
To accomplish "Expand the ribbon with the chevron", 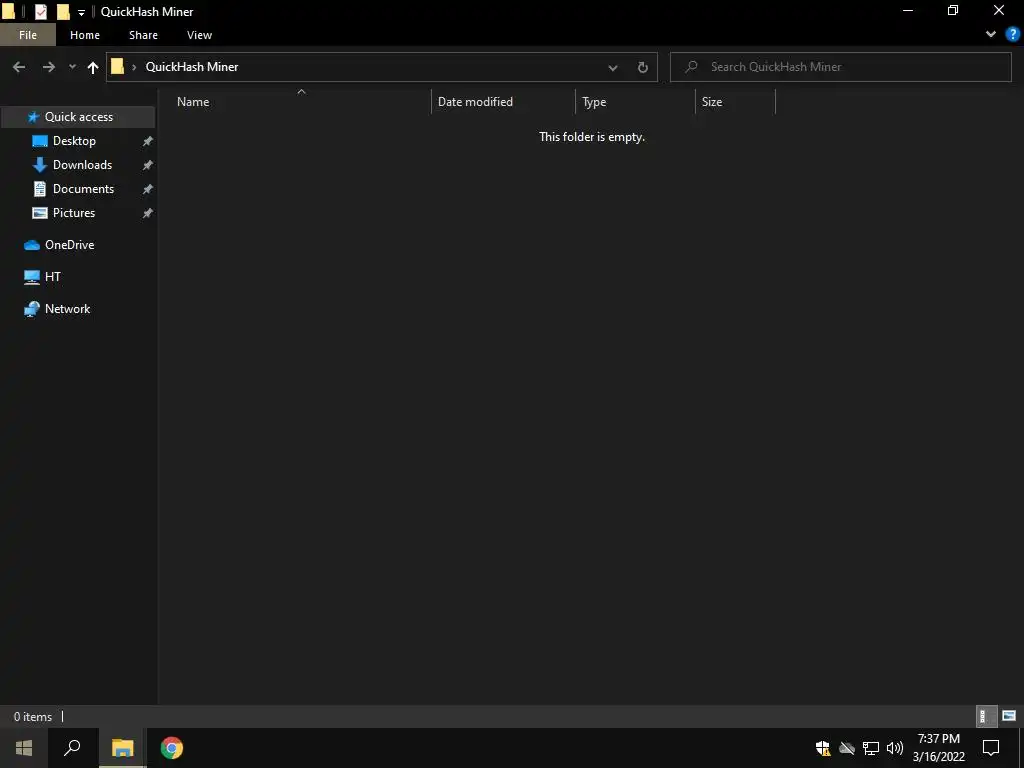I will pyautogui.click(x=991, y=35).
